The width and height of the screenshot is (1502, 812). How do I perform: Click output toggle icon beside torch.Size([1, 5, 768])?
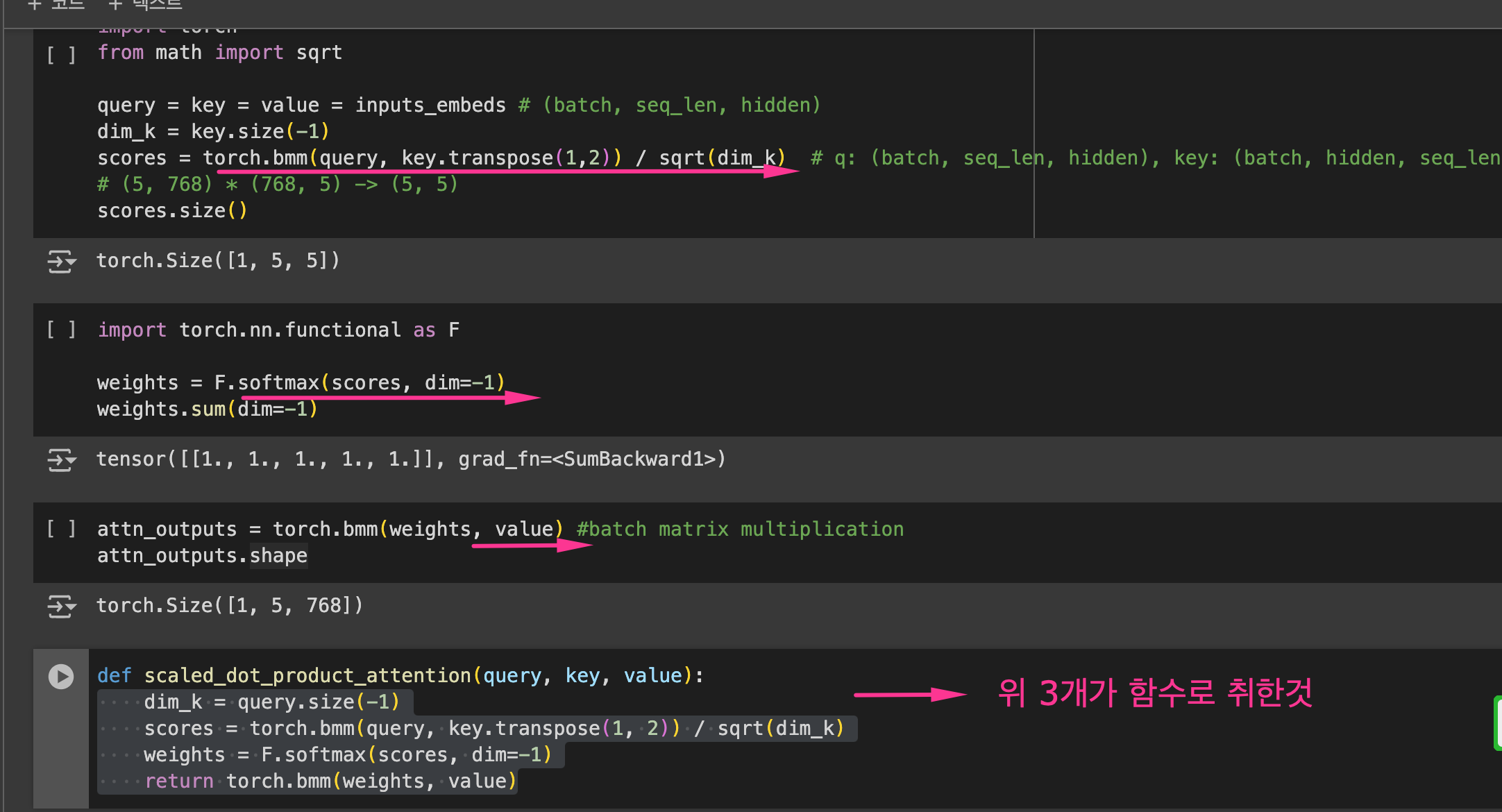61,606
